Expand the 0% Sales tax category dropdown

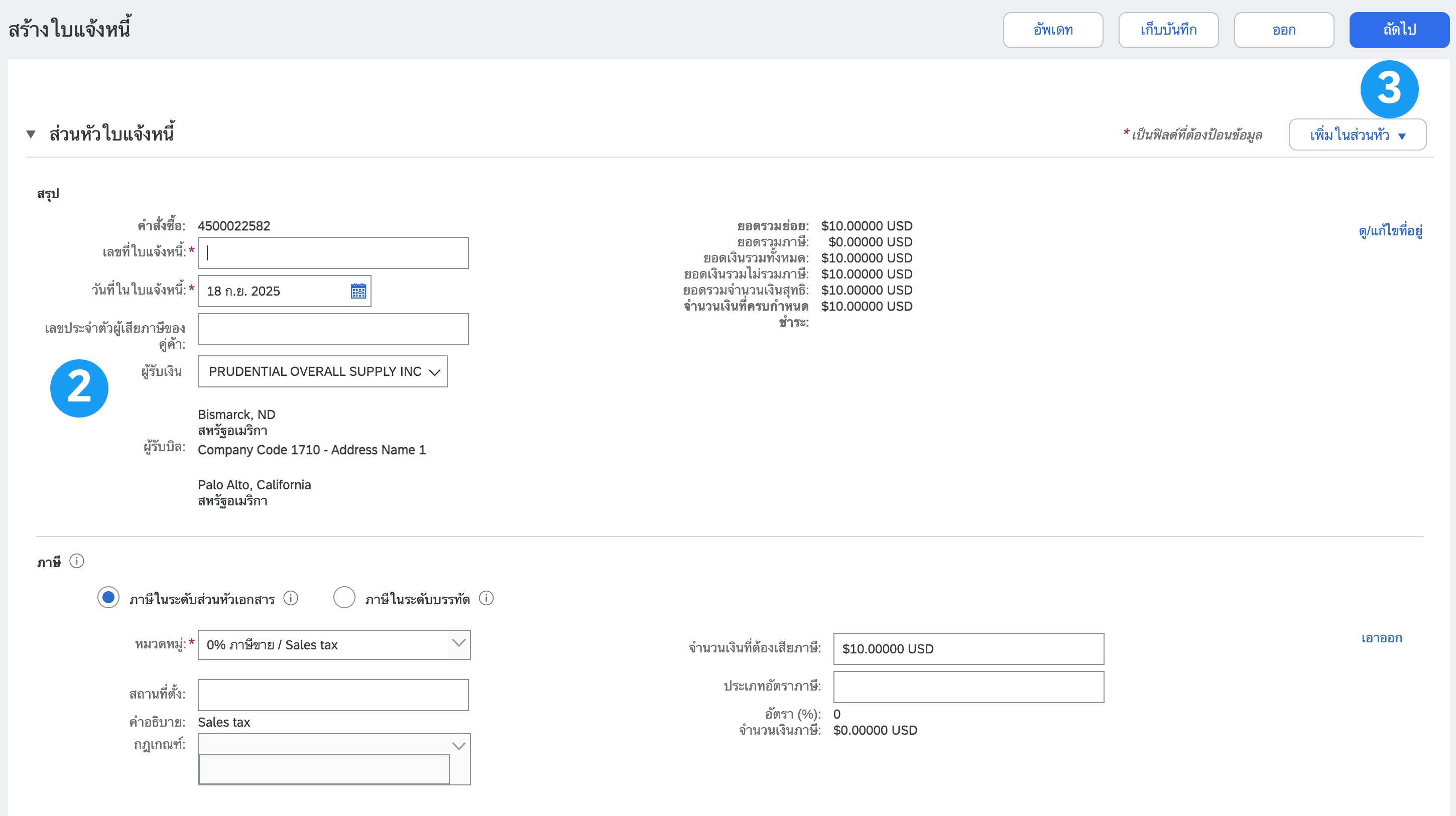[x=458, y=644]
